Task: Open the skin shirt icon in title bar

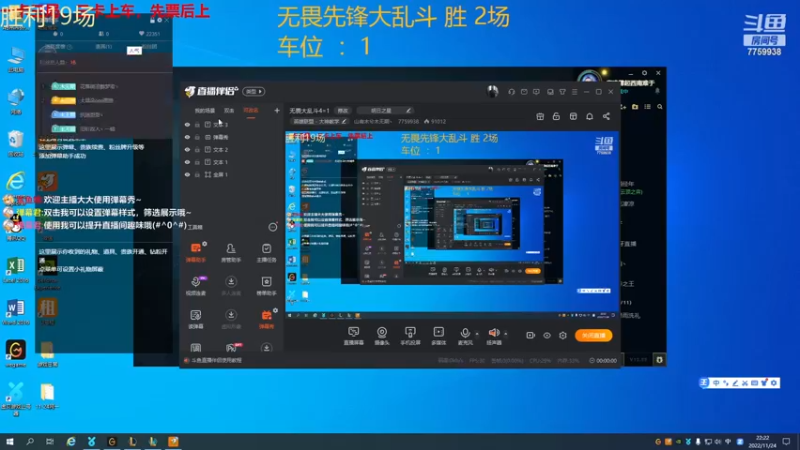Action: click(562, 92)
